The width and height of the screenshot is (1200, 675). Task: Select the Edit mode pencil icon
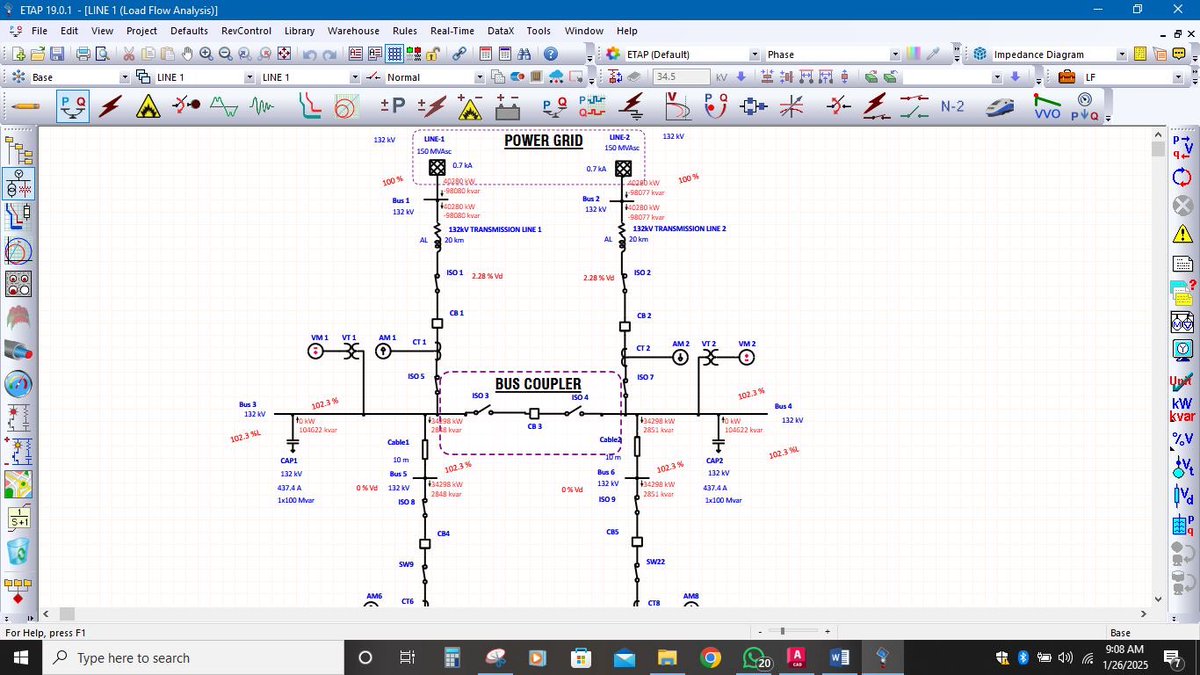click(x=25, y=104)
